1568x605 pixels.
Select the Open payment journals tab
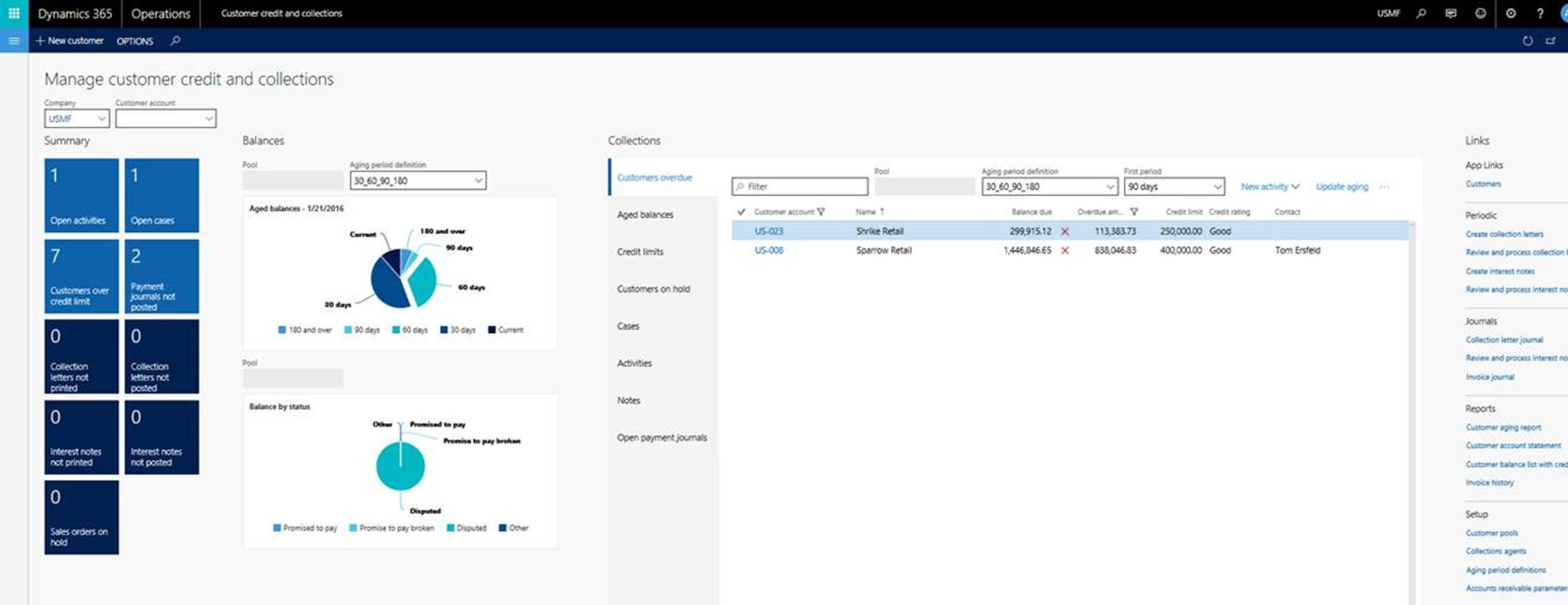coord(662,437)
